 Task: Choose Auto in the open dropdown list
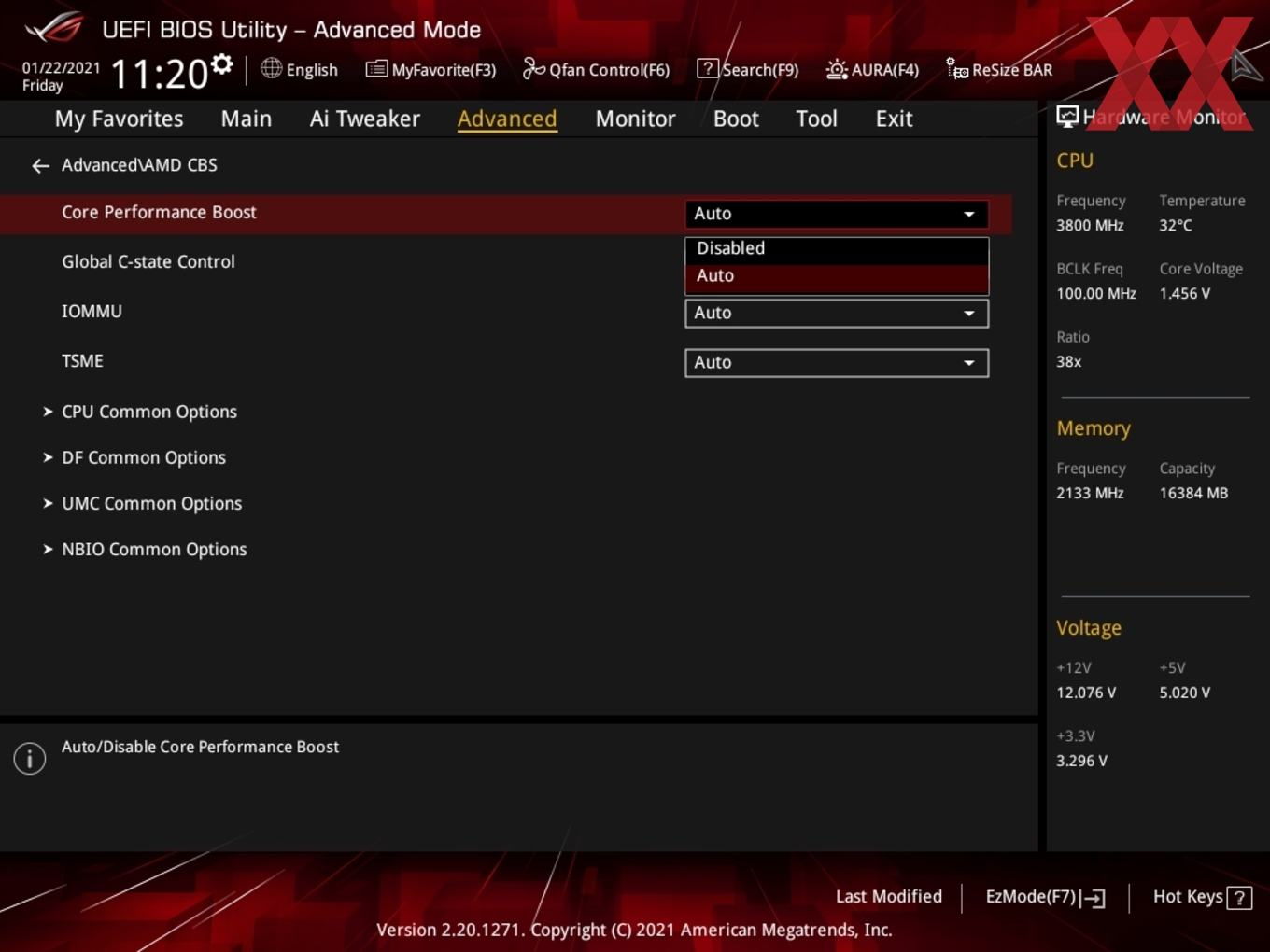(837, 276)
